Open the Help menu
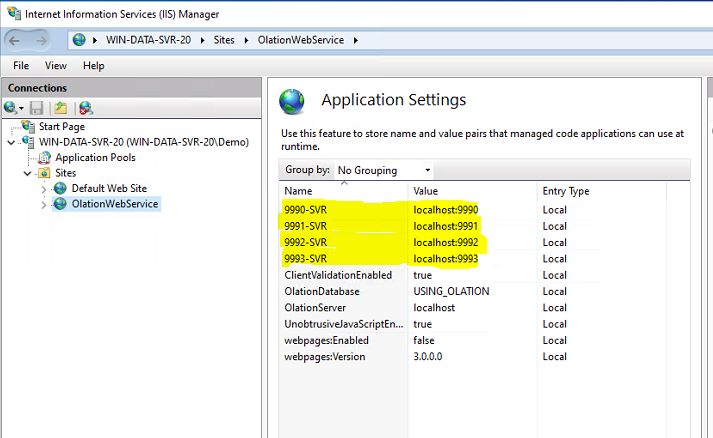The height and width of the screenshot is (438, 713). tap(93, 66)
